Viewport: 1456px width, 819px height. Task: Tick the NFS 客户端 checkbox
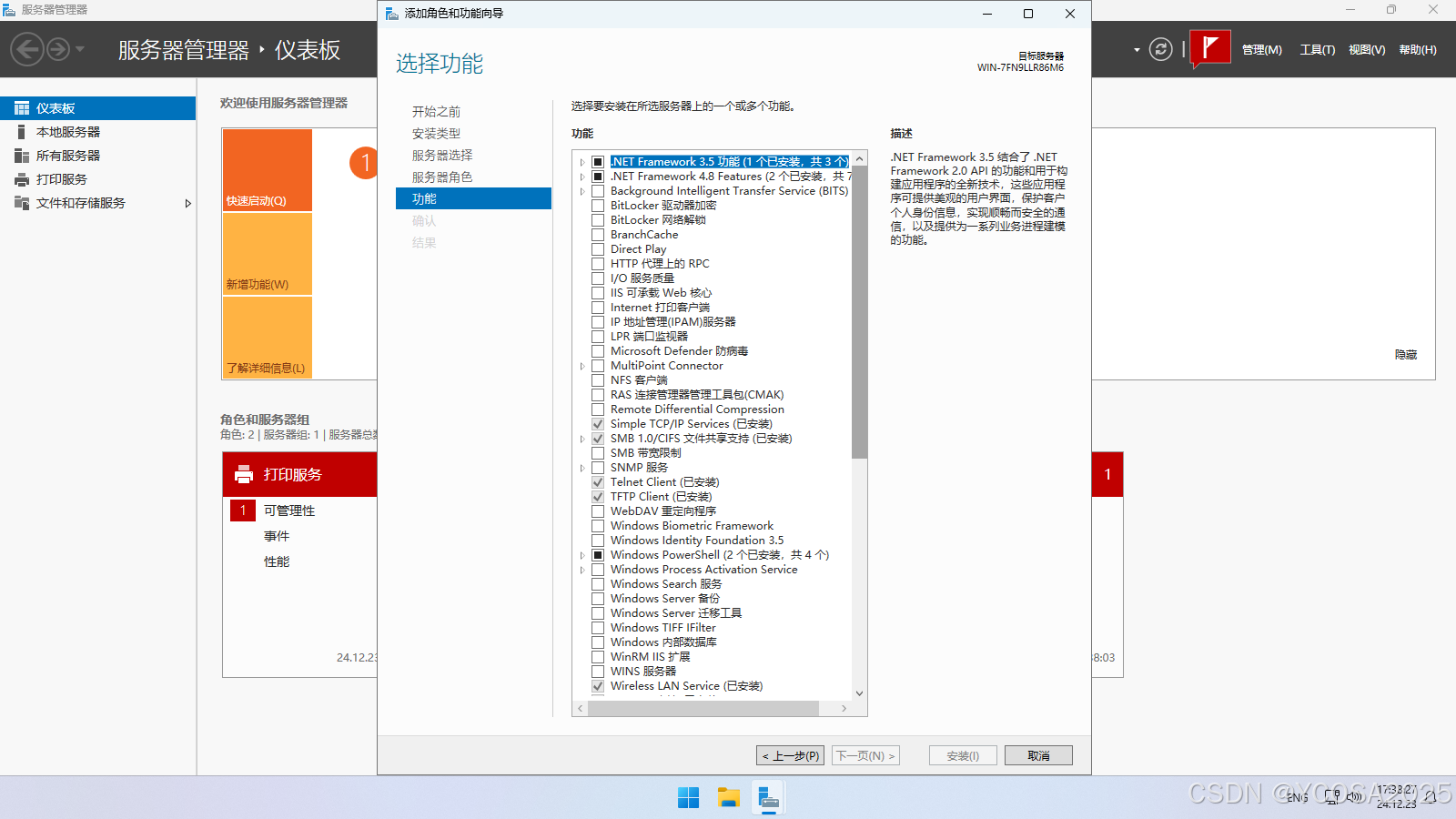tap(598, 380)
